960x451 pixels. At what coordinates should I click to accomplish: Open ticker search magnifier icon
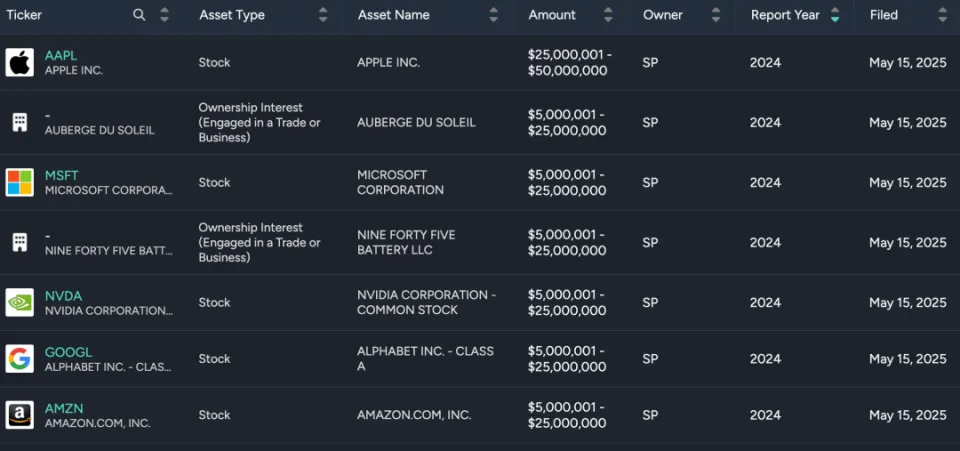139,15
